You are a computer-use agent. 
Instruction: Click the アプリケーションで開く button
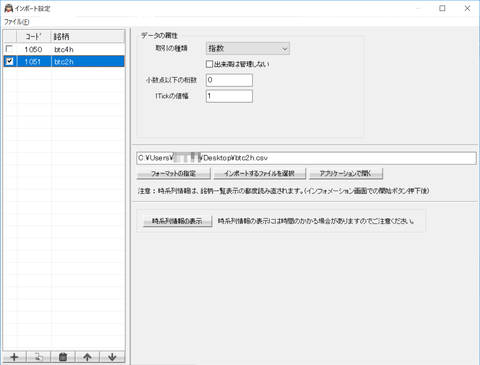346,174
